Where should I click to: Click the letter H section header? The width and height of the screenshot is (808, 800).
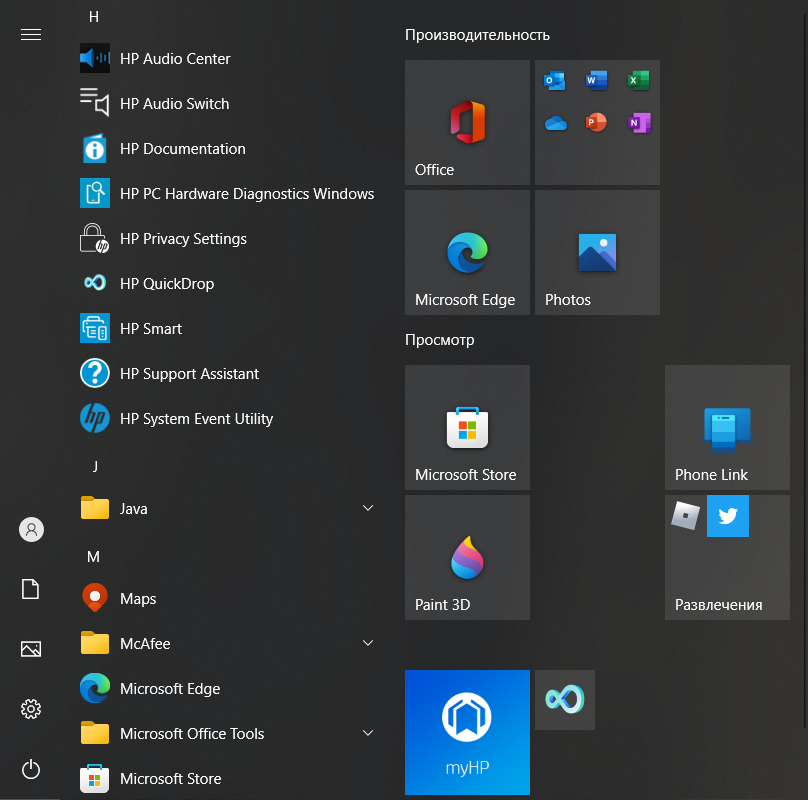(94, 17)
